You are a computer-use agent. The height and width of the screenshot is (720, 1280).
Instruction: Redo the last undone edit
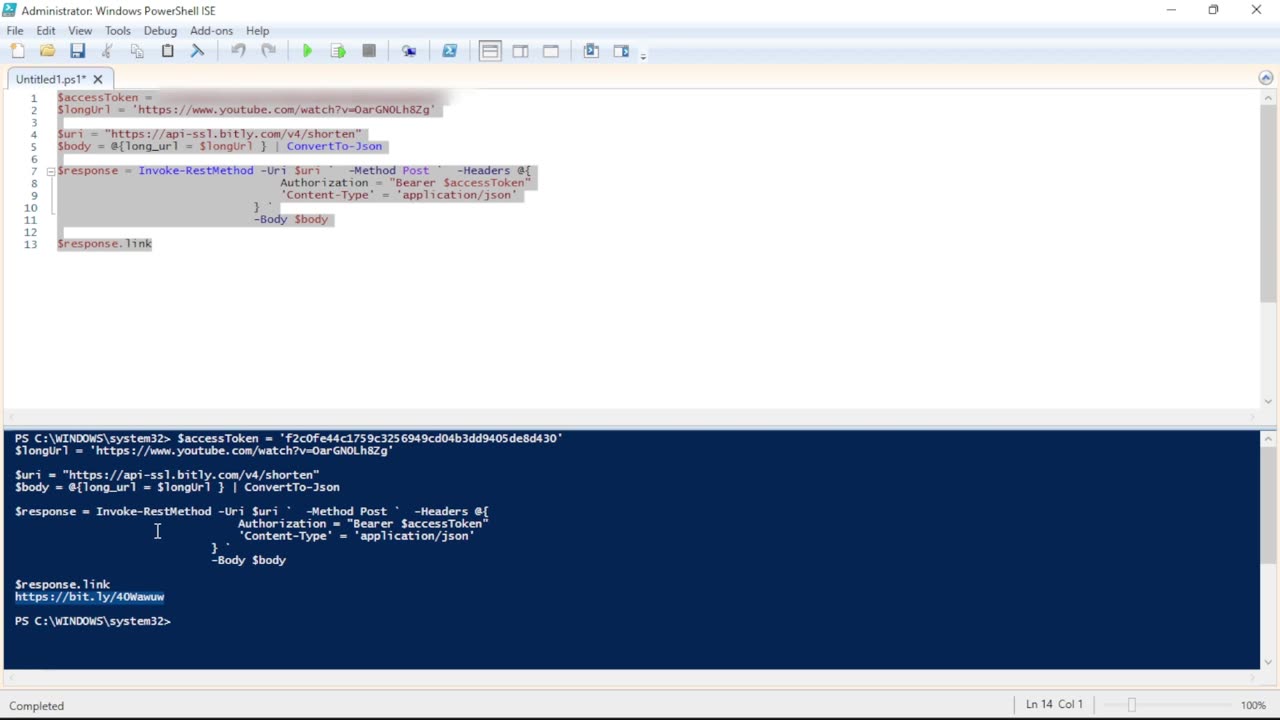(268, 51)
